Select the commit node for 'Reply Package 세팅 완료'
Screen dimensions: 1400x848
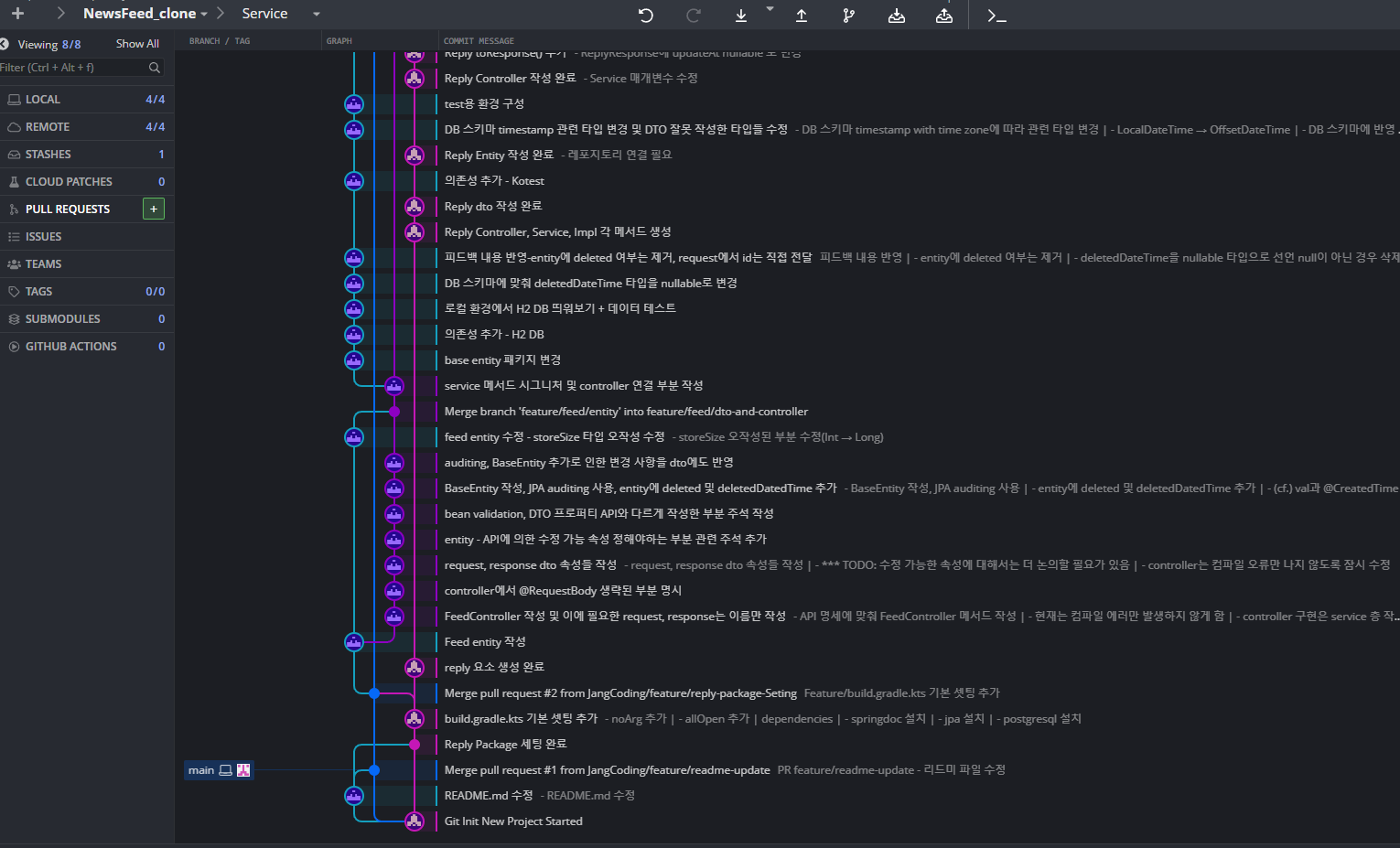(415, 745)
